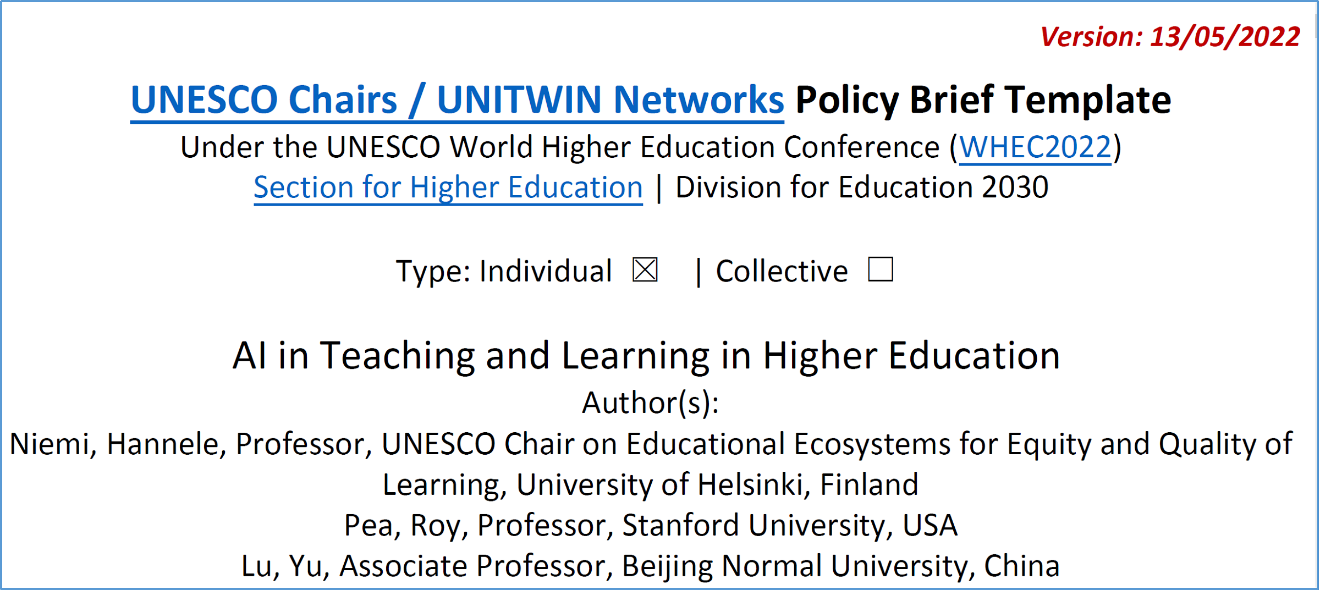The width and height of the screenshot is (1320, 590).
Task: Click the 'Collective' label text
Action: pos(781,272)
